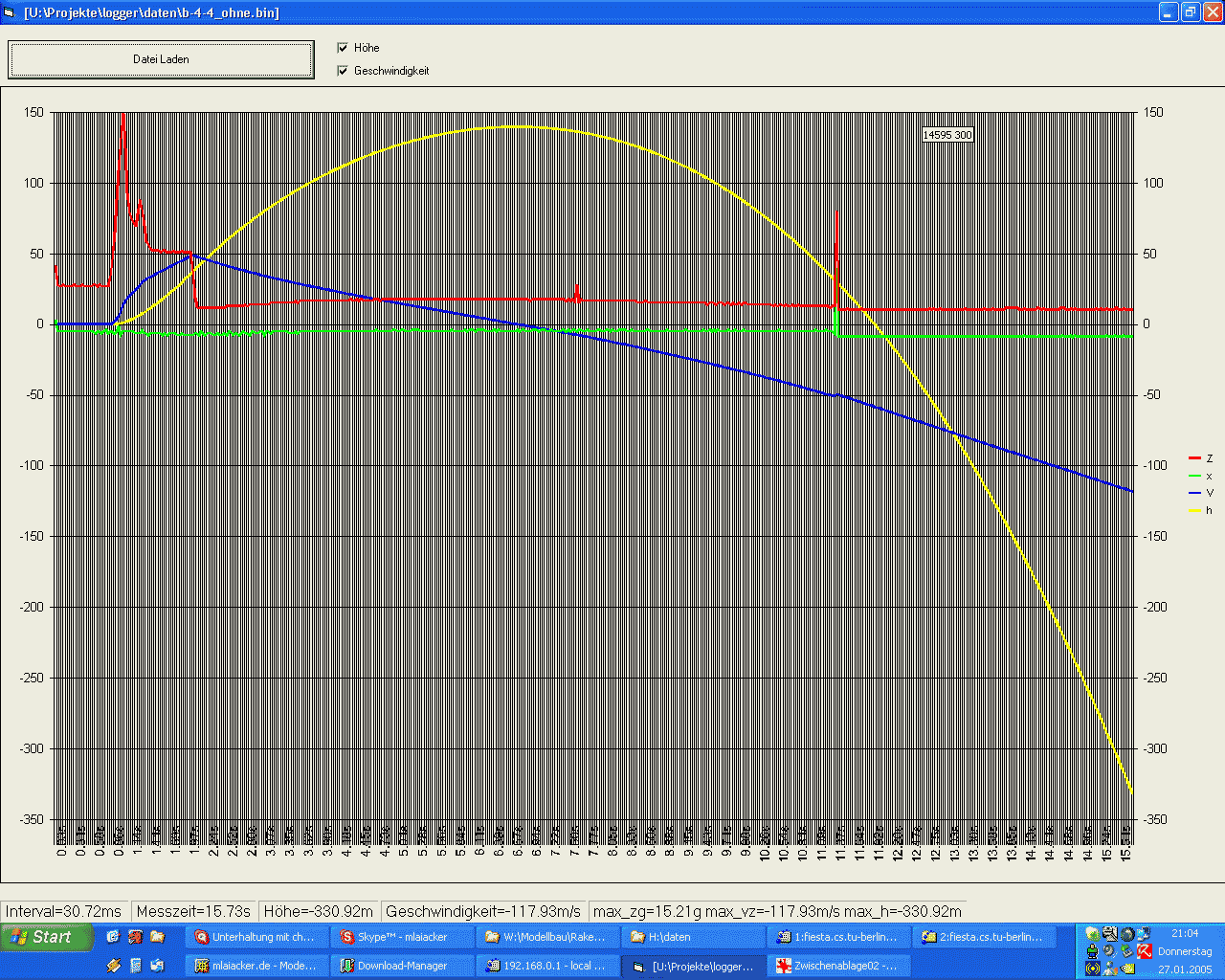Switch to Skype mlaiacker taskbar window

pyautogui.click(x=402, y=937)
